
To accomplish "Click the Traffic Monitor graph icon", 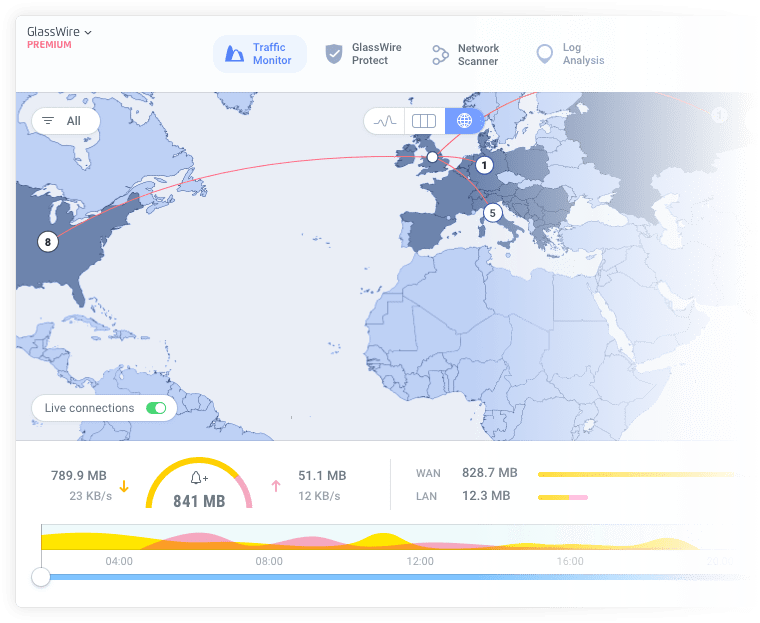I will pos(235,54).
